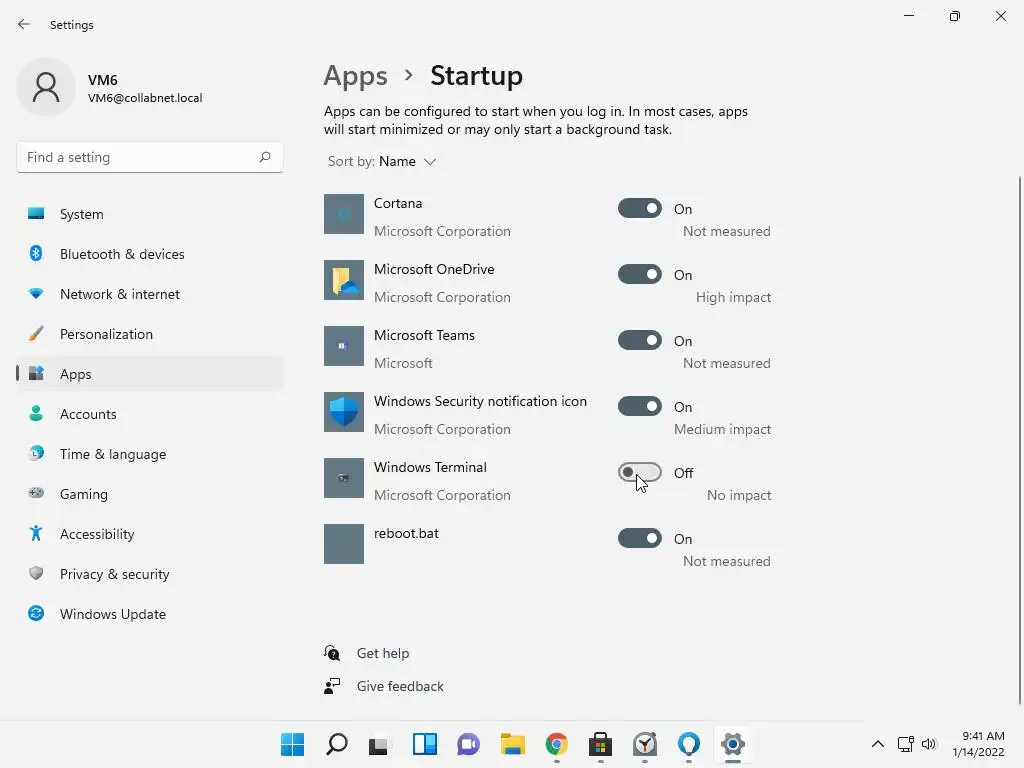The width and height of the screenshot is (1024, 768).
Task: Disable Microsoft Teams startup toggle
Action: (640, 340)
